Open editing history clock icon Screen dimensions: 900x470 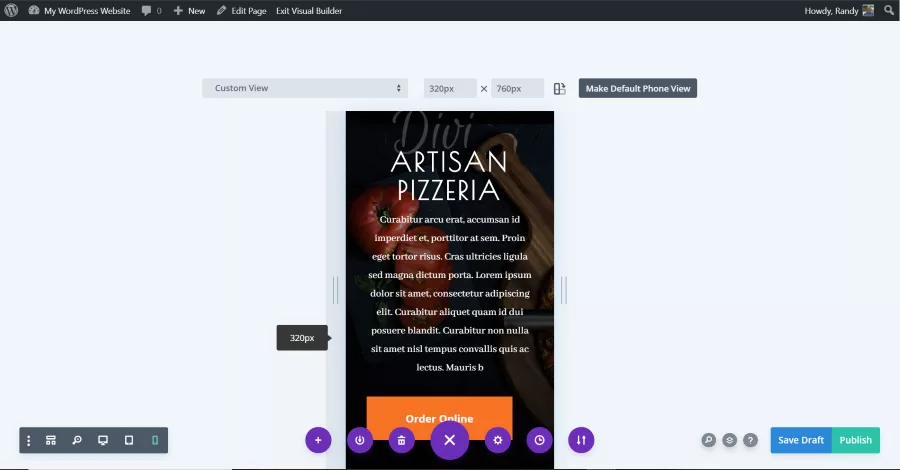(x=540, y=440)
